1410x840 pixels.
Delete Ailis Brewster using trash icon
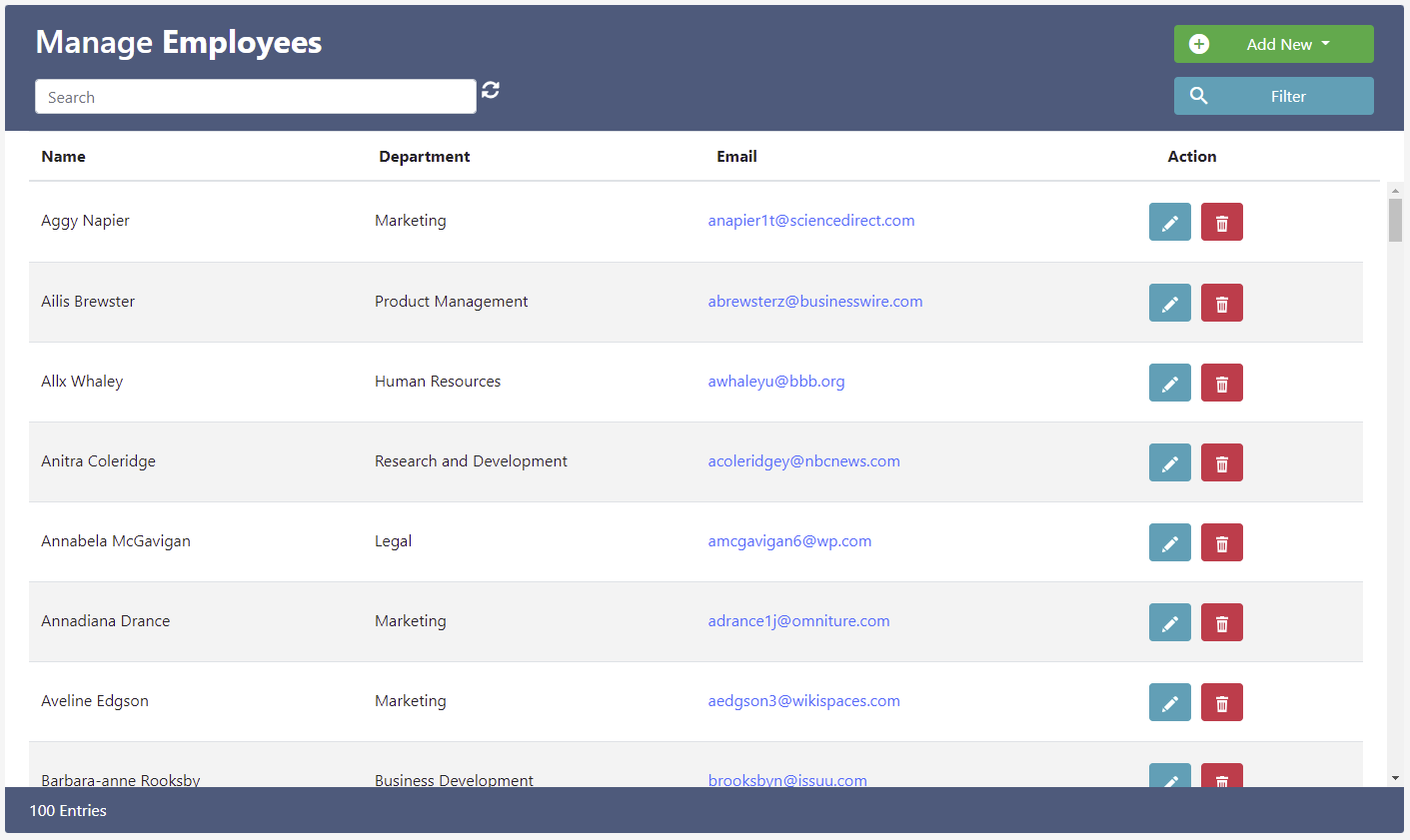[x=1221, y=303]
